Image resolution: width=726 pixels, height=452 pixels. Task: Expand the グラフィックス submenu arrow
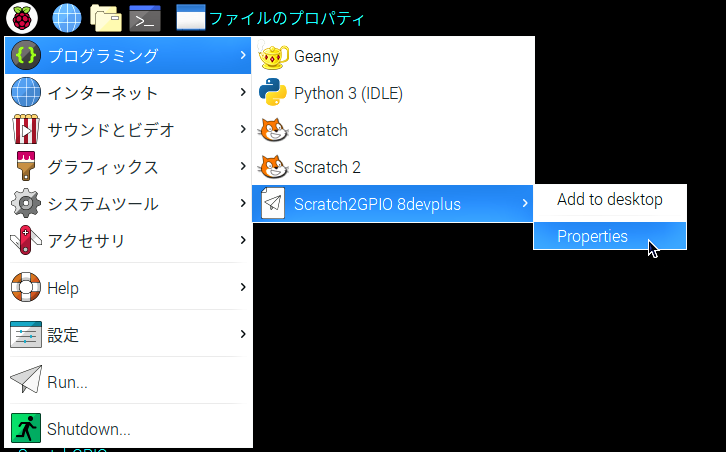[243, 166]
